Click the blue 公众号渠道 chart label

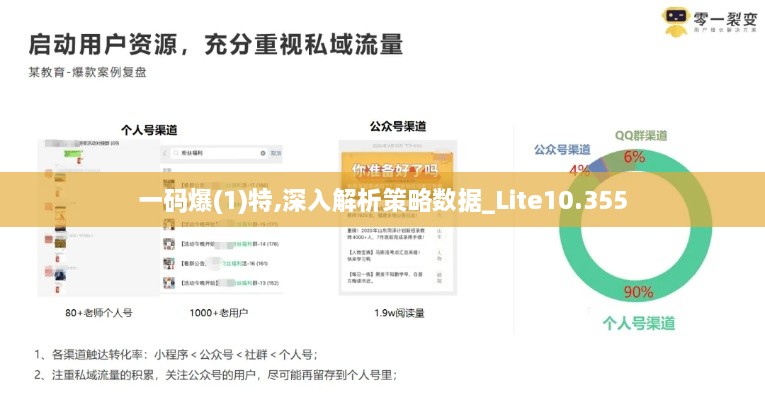[x=562, y=149]
